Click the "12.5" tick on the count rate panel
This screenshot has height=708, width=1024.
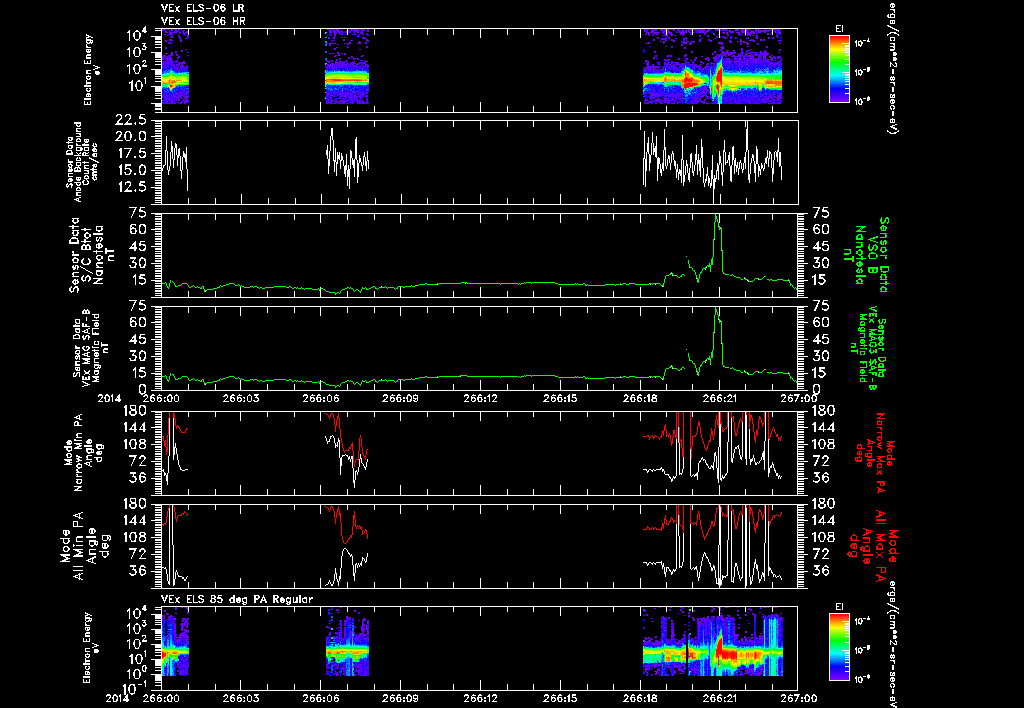pos(131,187)
